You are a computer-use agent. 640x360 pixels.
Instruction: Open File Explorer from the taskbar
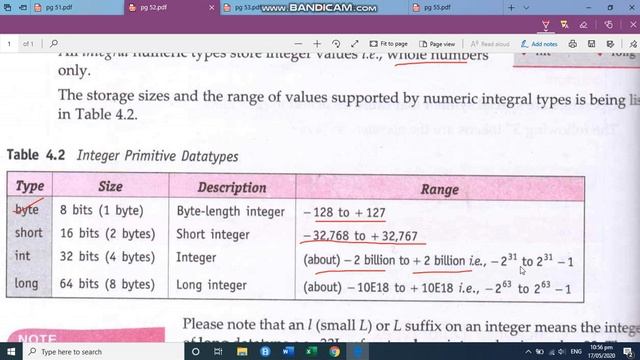click(x=242, y=351)
